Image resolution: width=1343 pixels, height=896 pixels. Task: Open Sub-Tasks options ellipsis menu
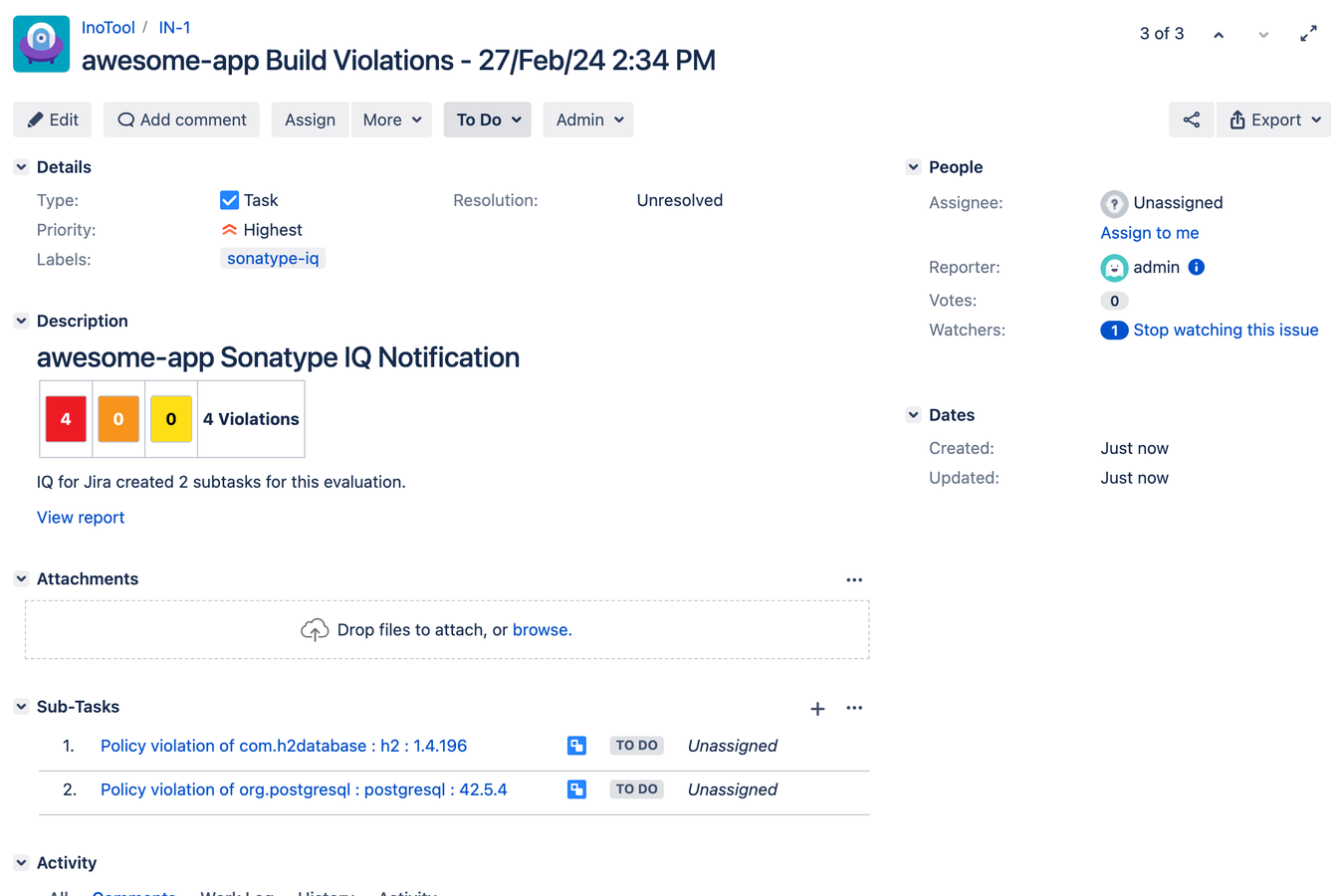tap(854, 708)
